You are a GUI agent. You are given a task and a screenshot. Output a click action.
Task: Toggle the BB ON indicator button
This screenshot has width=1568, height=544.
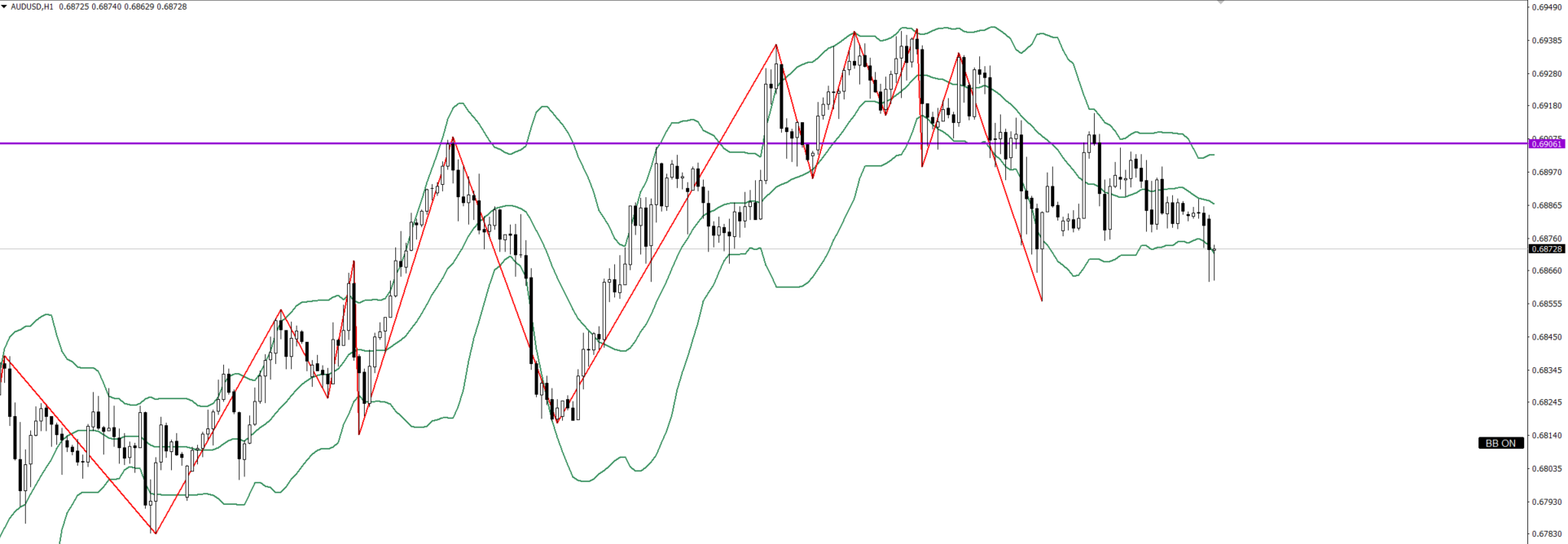[1500, 443]
